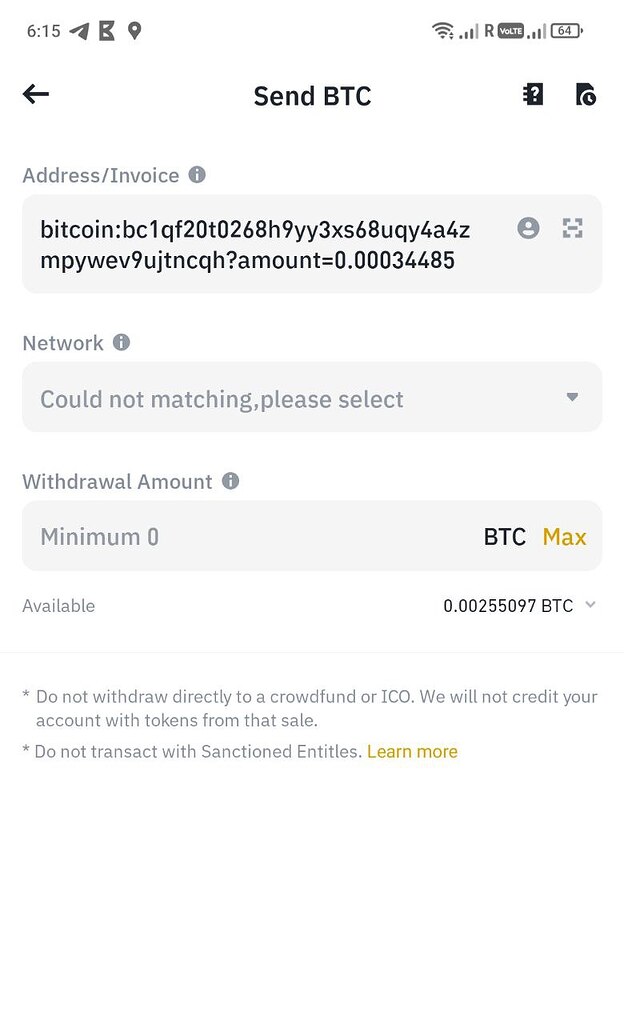Tap the bitcoin address text field
Image resolution: width=624 pixels, height=1024 pixels.
(260, 245)
